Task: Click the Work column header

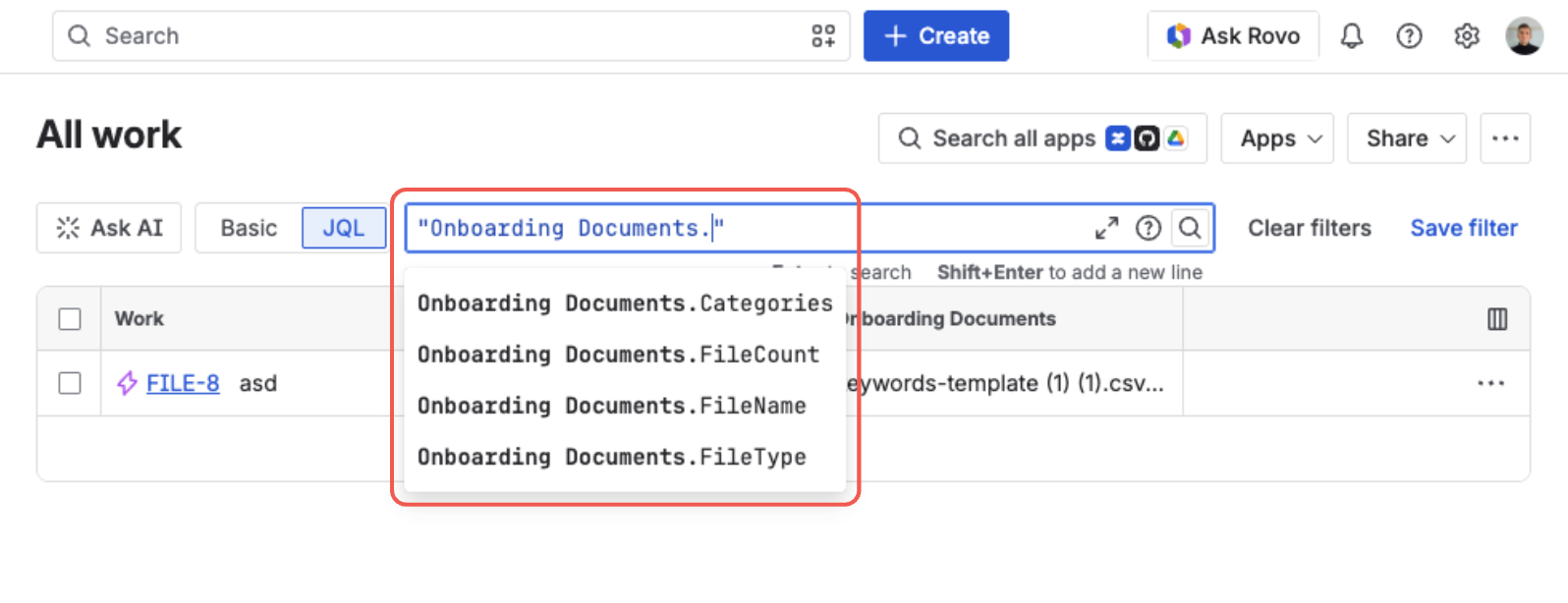Action: [x=140, y=319]
